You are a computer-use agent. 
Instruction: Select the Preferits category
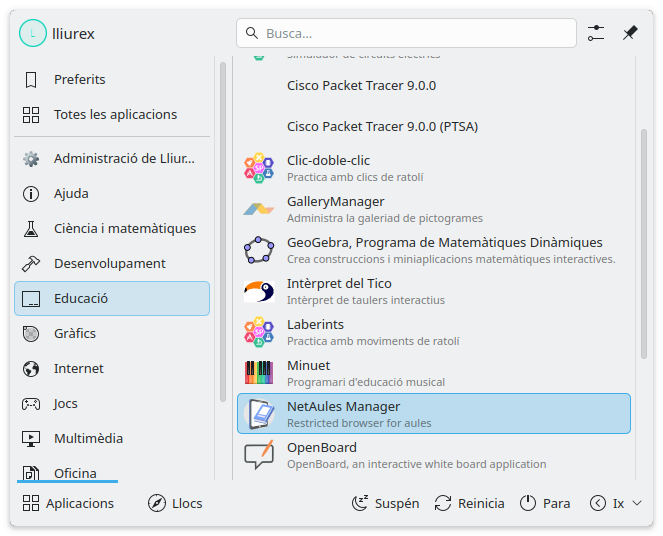pos(79,79)
